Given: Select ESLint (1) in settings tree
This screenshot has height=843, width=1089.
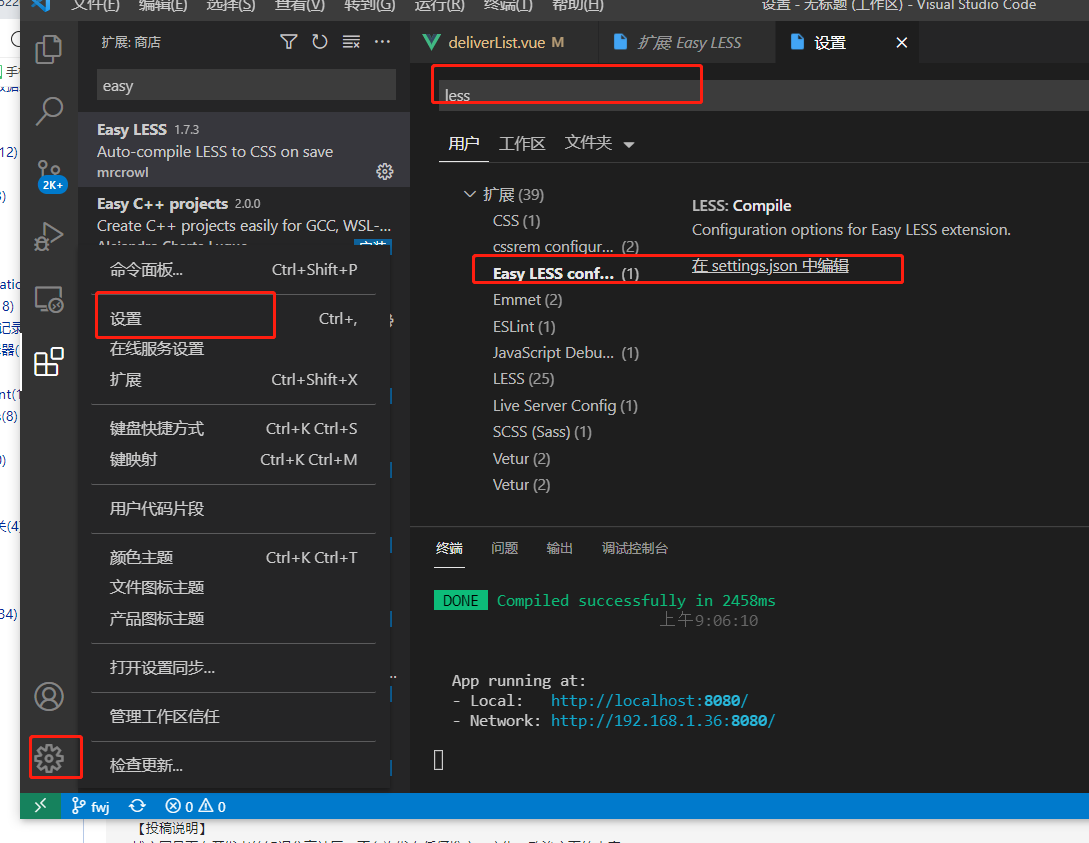Looking at the screenshot, I should click(x=524, y=327).
